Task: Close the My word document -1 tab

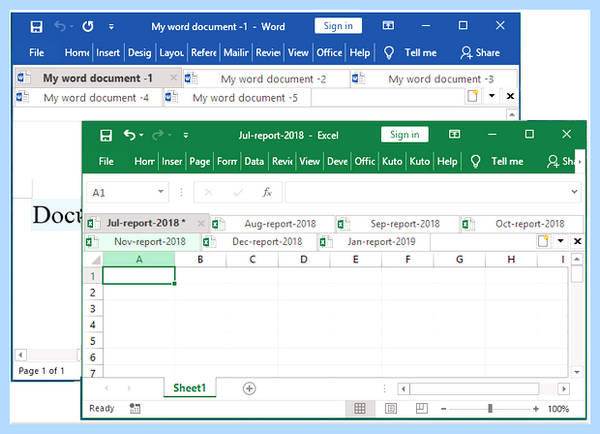Action: [173, 78]
